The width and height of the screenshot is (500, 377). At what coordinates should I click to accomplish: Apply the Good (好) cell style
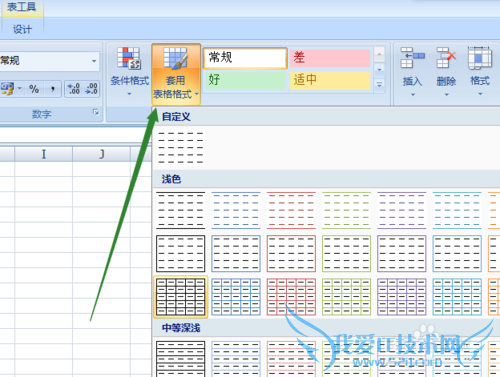[245, 80]
